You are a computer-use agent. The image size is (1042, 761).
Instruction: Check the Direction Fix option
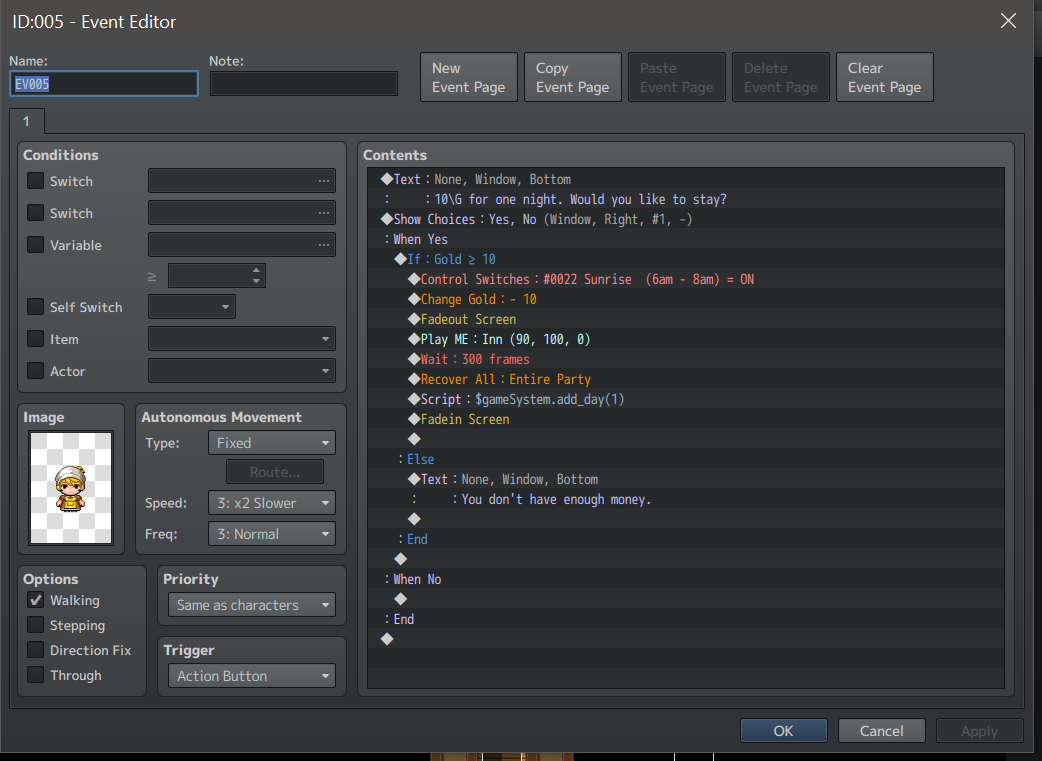click(x=35, y=649)
